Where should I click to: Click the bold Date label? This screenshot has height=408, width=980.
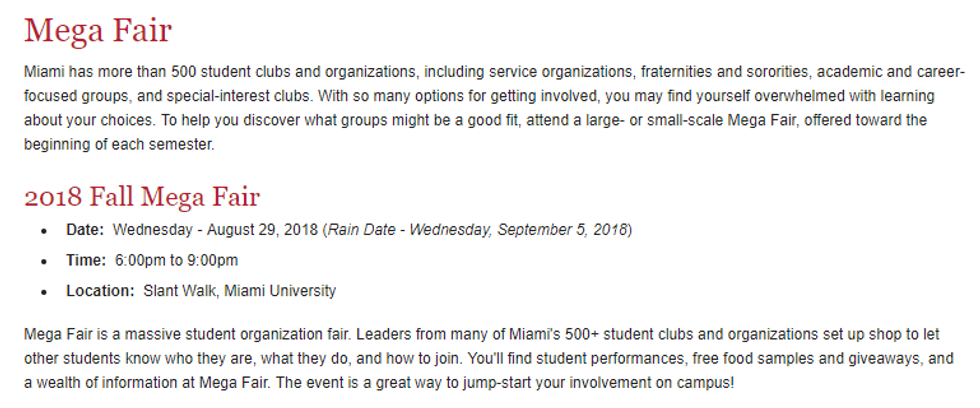85,229
